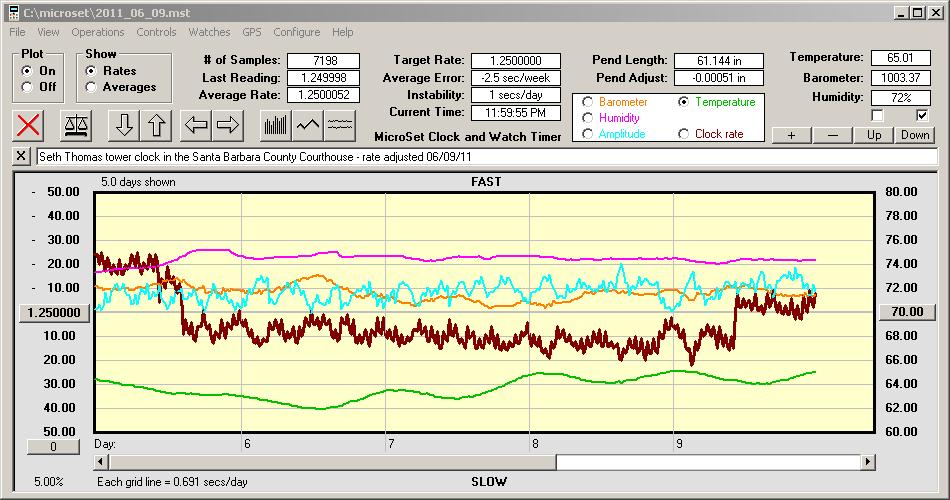
Task: Open the View menu
Action: 48,32
